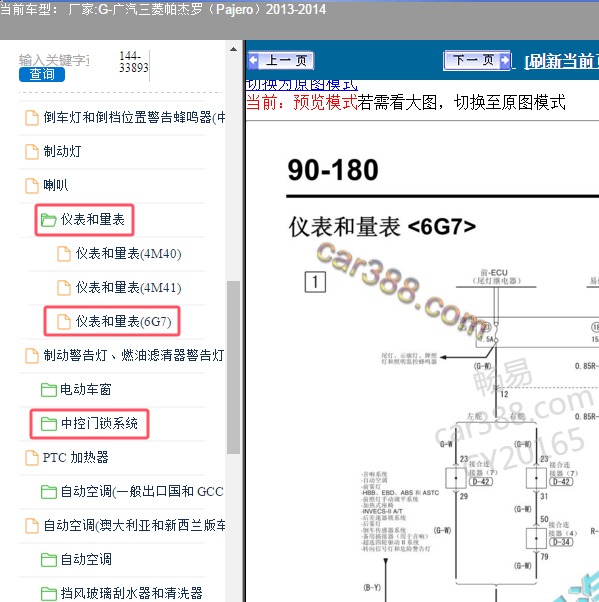This screenshot has height=602, width=599.
Task: Click the left arrow icon on 上一页
Action: tap(253, 60)
